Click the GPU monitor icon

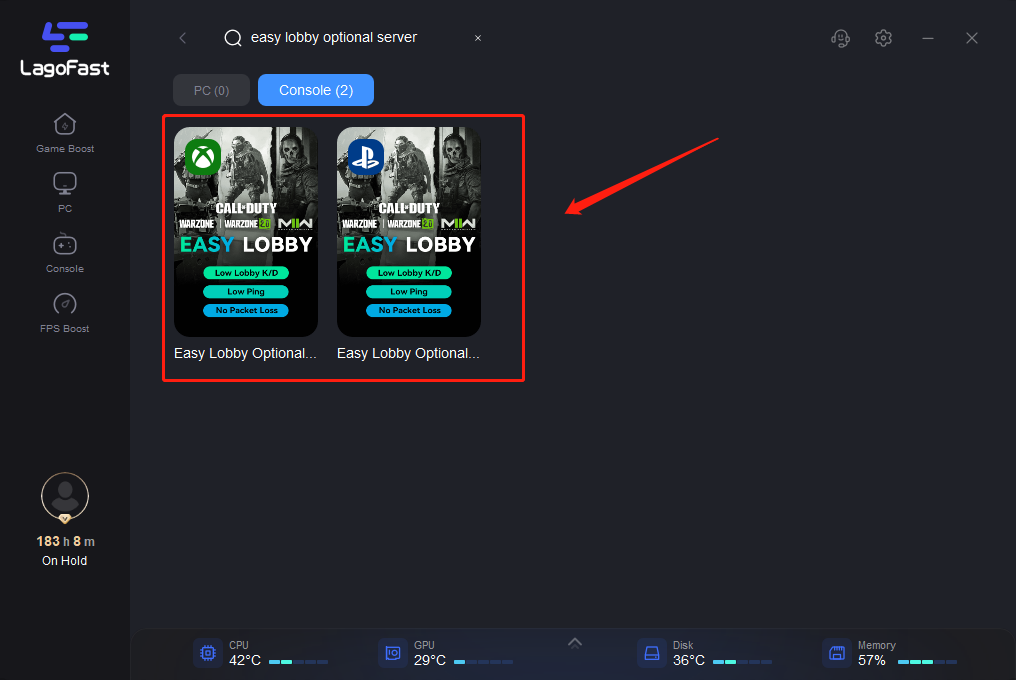(x=392, y=653)
